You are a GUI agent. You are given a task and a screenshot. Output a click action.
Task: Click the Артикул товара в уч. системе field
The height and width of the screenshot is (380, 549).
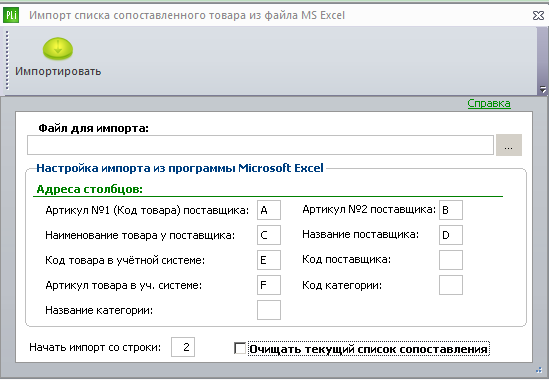269,285
